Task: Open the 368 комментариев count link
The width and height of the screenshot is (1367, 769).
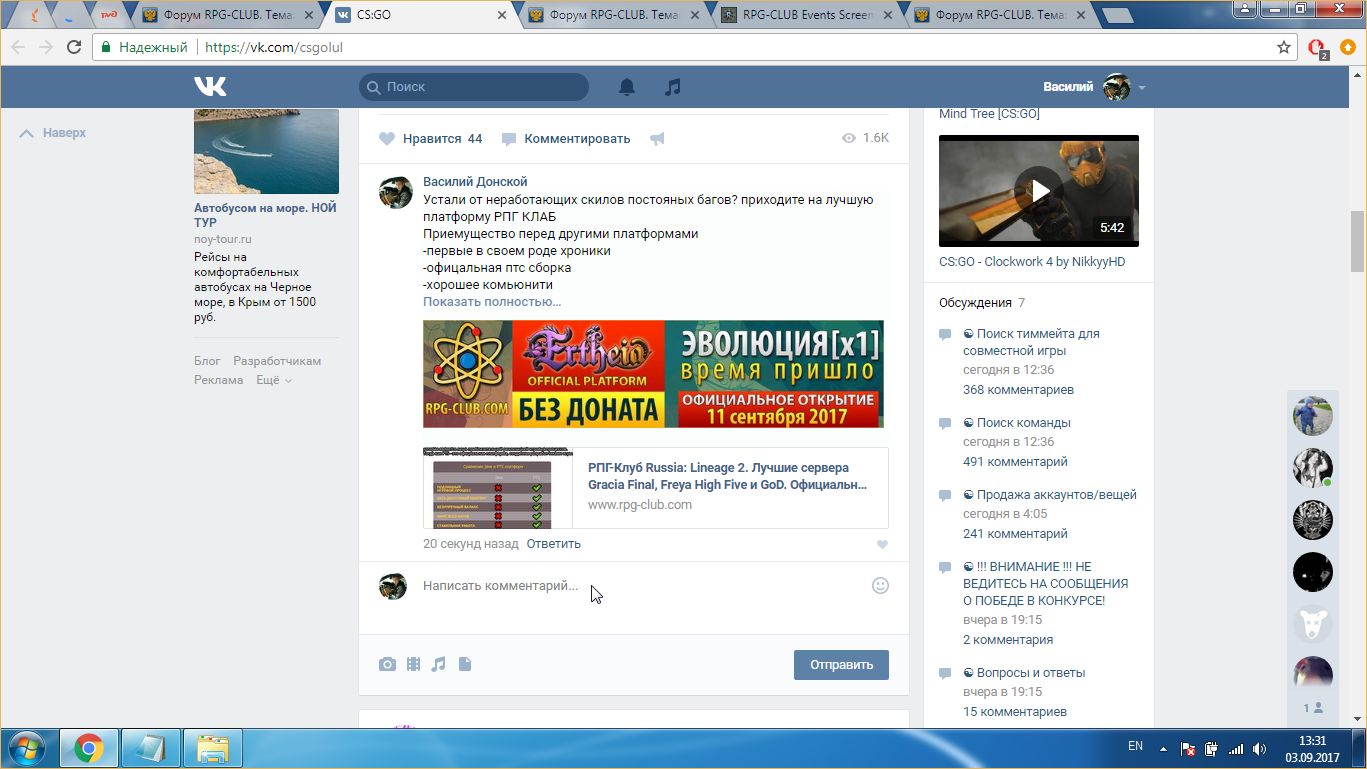Action: pyautogui.click(x=1018, y=390)
